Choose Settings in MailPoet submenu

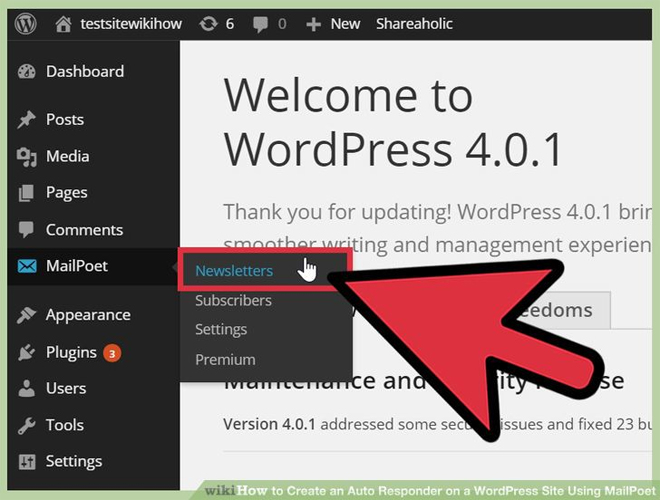click(221, 330)
